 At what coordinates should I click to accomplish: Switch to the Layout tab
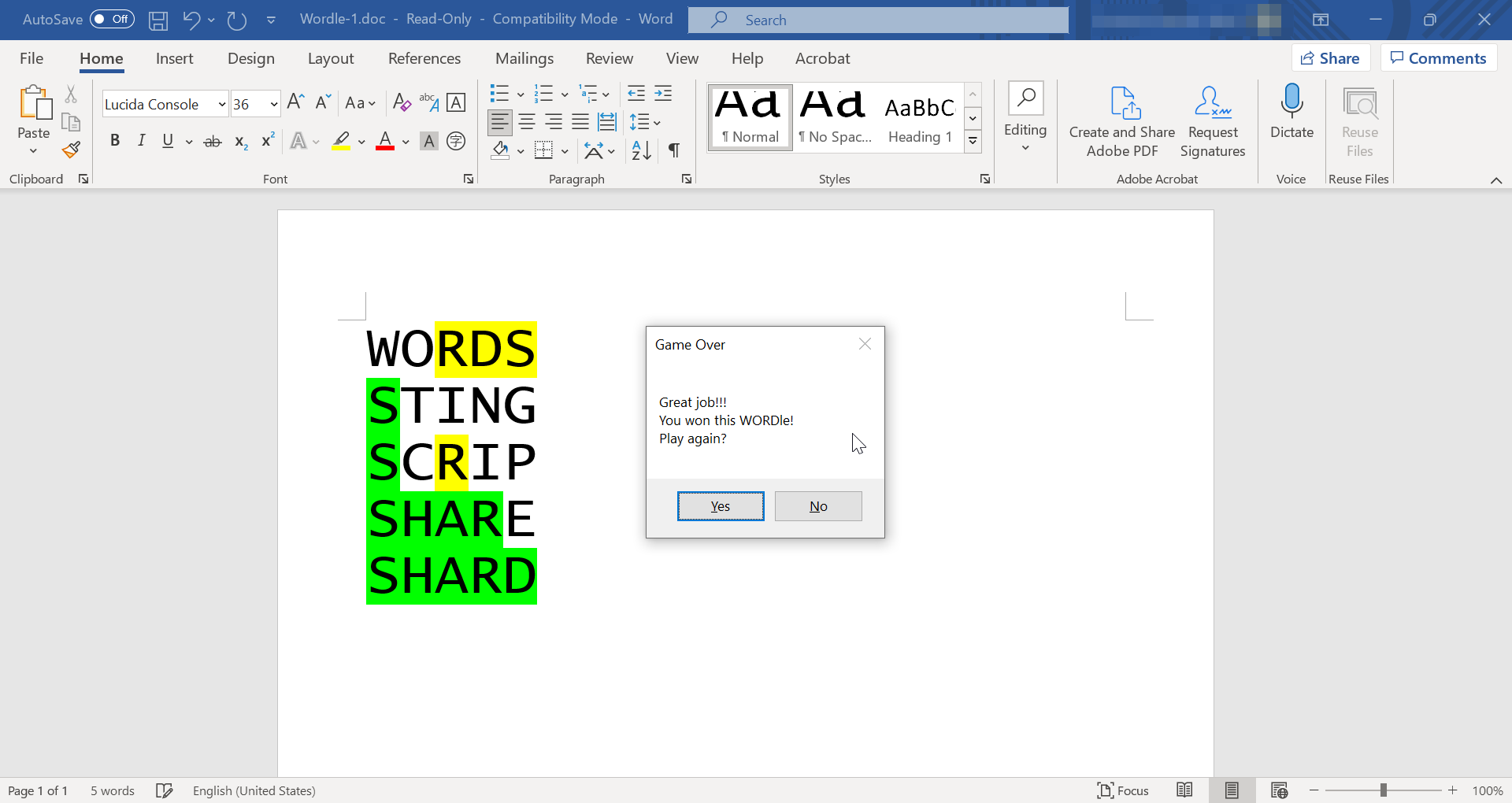pyautogui.click(x=331, y=58)
